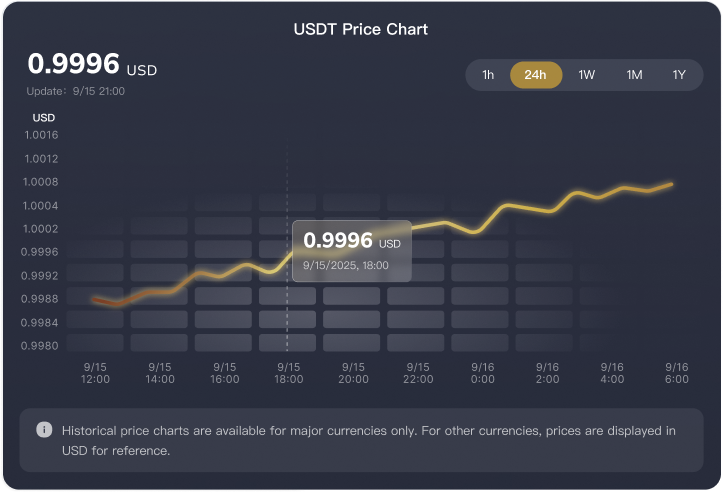Select the 9/15 16:00 time marker

(224, 373)
